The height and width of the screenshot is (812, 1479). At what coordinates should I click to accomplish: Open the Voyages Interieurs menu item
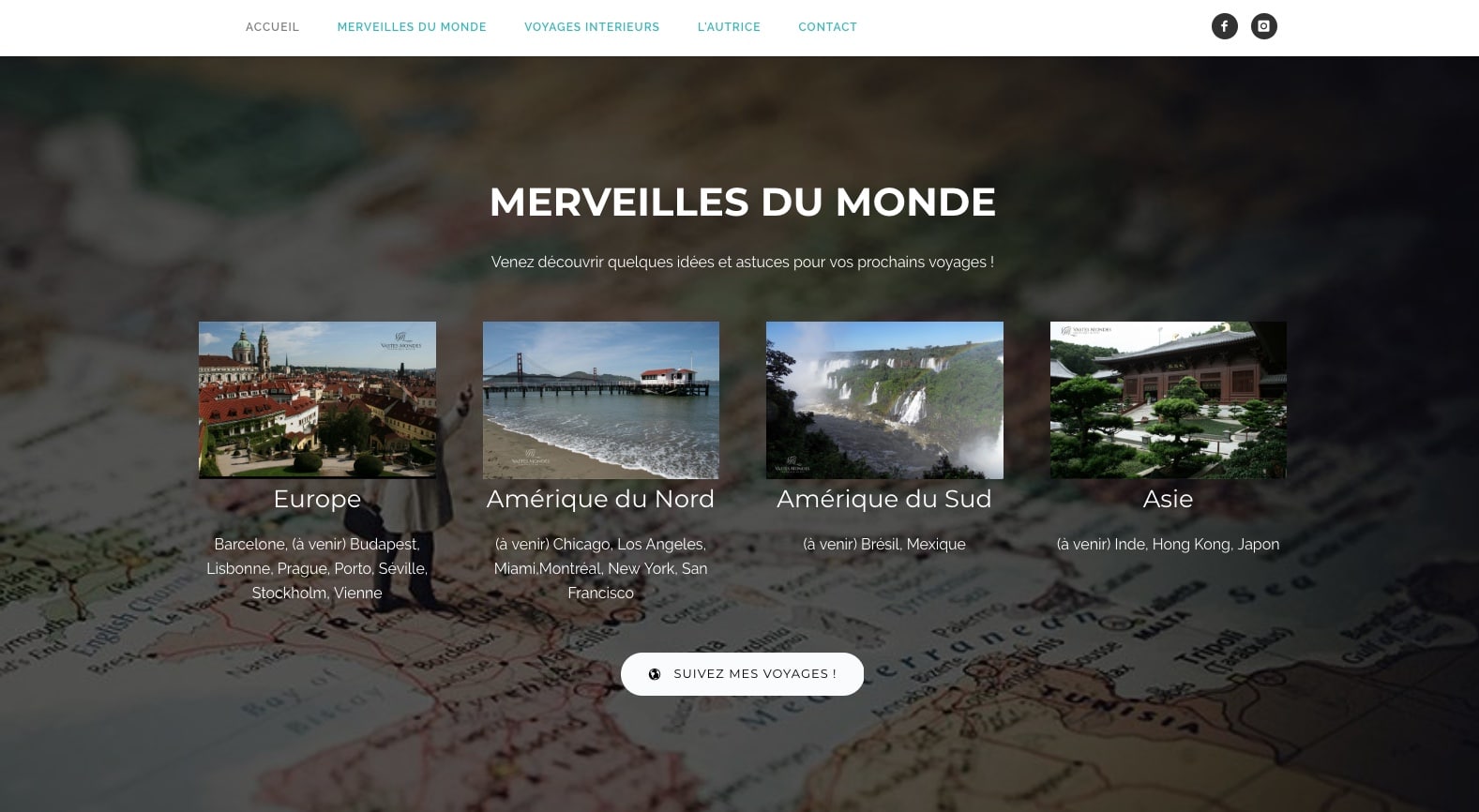click(x=592, y=27)
